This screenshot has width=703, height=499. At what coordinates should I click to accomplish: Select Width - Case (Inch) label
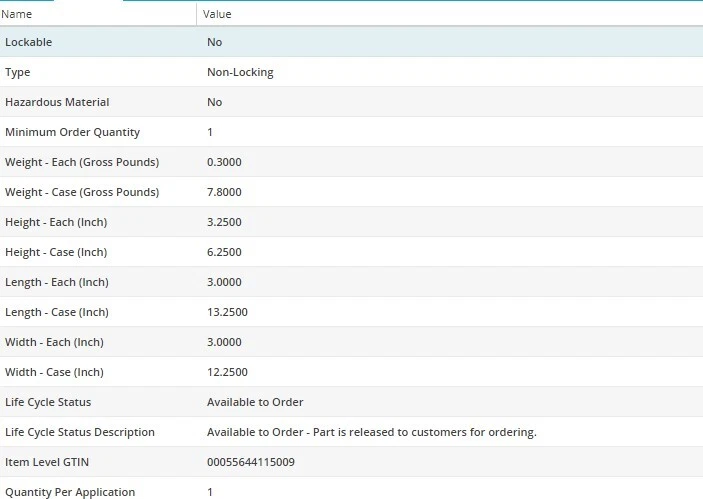point(54,373)
